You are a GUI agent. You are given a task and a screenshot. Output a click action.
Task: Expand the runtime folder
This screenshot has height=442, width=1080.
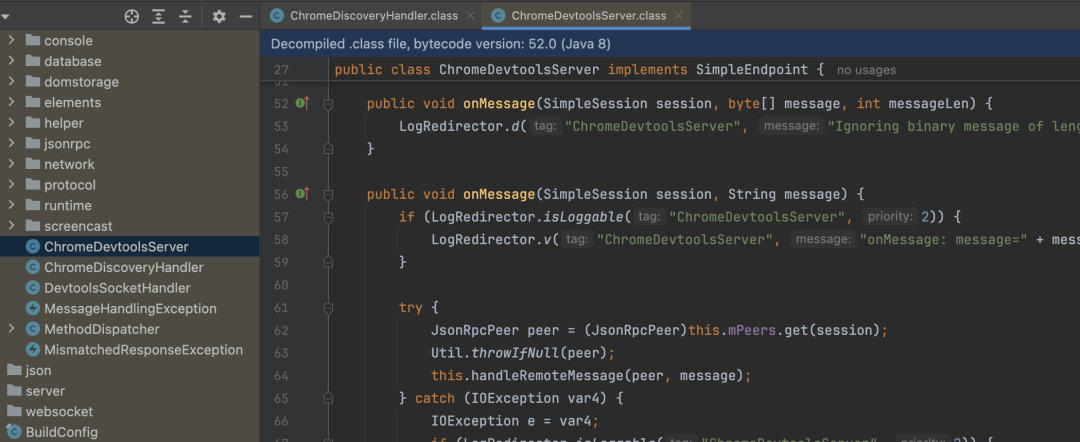pyautogui.click(x=12, y=205)
